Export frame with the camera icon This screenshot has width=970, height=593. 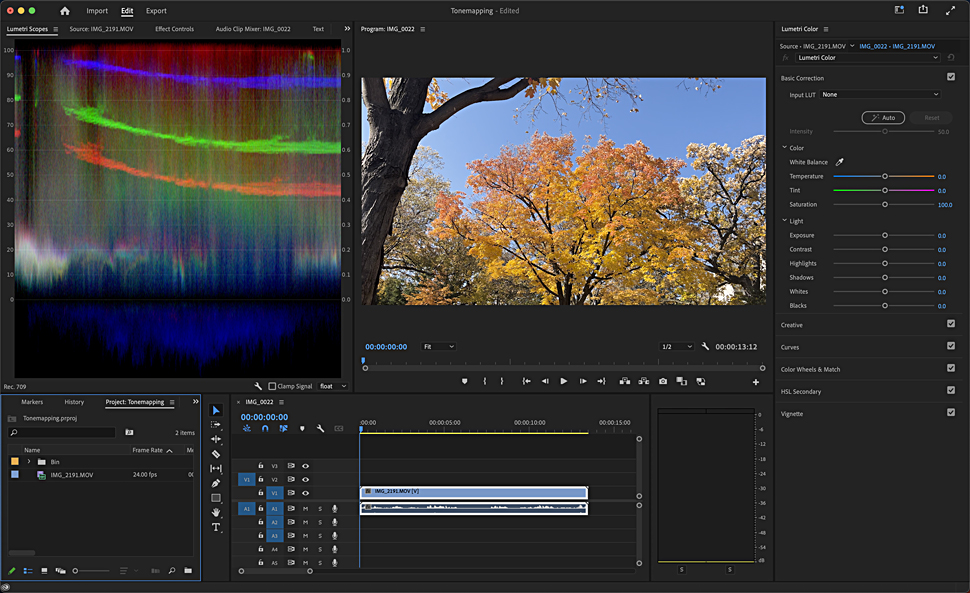(x=662, y=381)
